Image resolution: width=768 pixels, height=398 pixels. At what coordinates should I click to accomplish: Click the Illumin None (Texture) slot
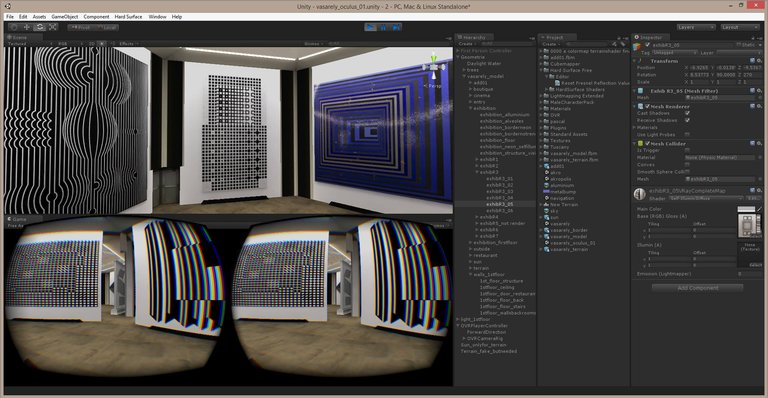tap(749, 255)
